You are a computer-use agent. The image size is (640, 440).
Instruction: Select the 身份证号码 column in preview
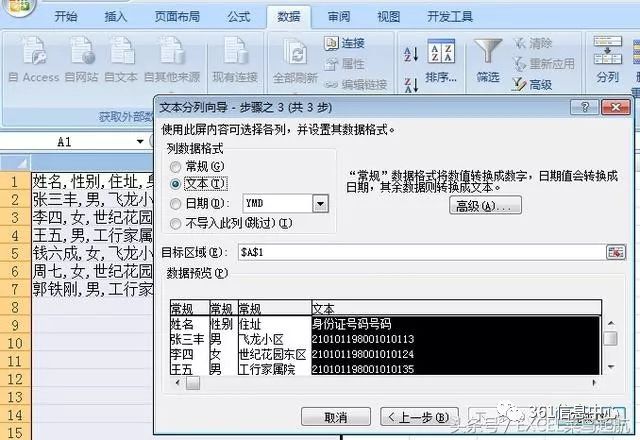coord(456,339)
